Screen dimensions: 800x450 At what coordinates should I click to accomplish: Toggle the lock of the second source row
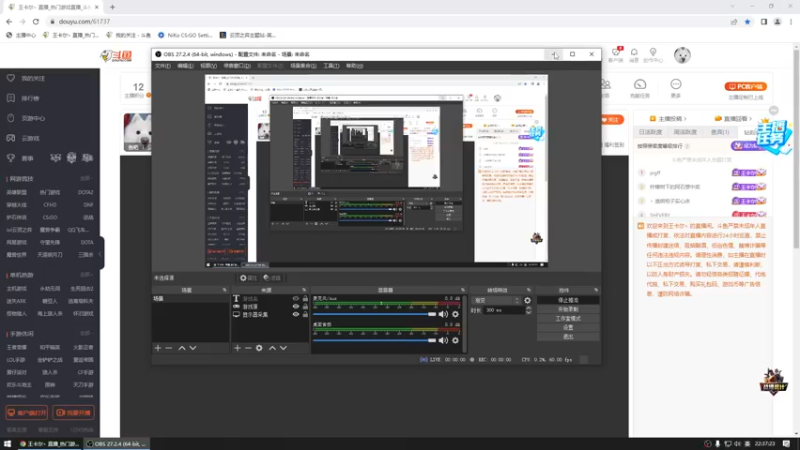(x=305, y=307)
